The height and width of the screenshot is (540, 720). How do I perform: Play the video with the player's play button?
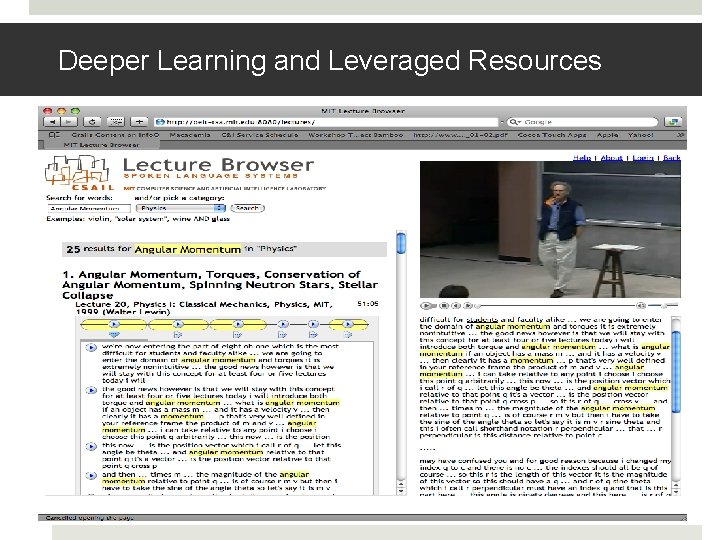[426, 305]
